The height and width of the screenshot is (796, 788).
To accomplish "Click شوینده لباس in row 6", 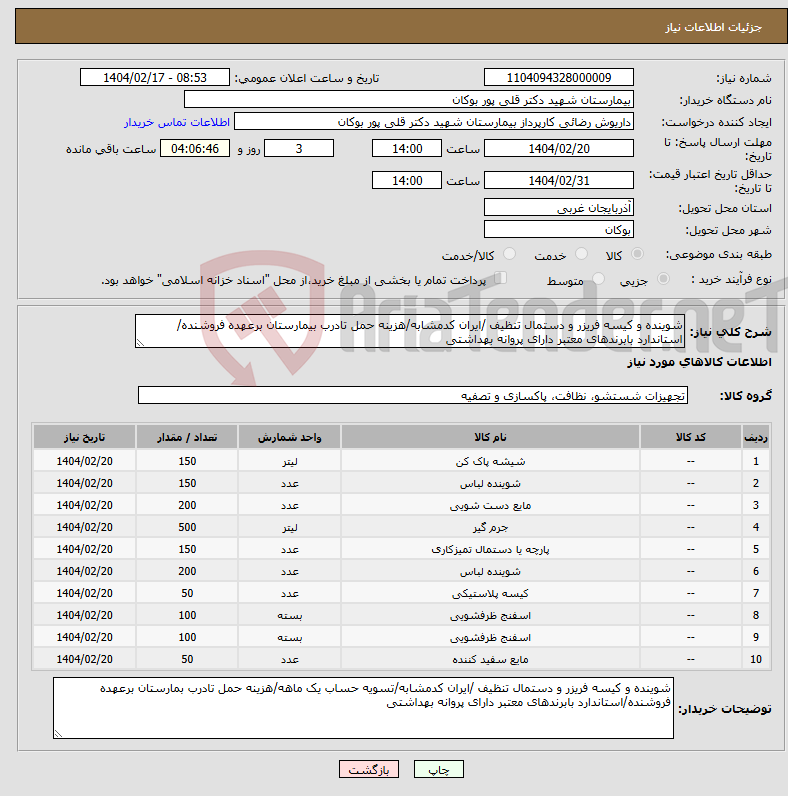I will pyautogui.click(x=490, y=572).
